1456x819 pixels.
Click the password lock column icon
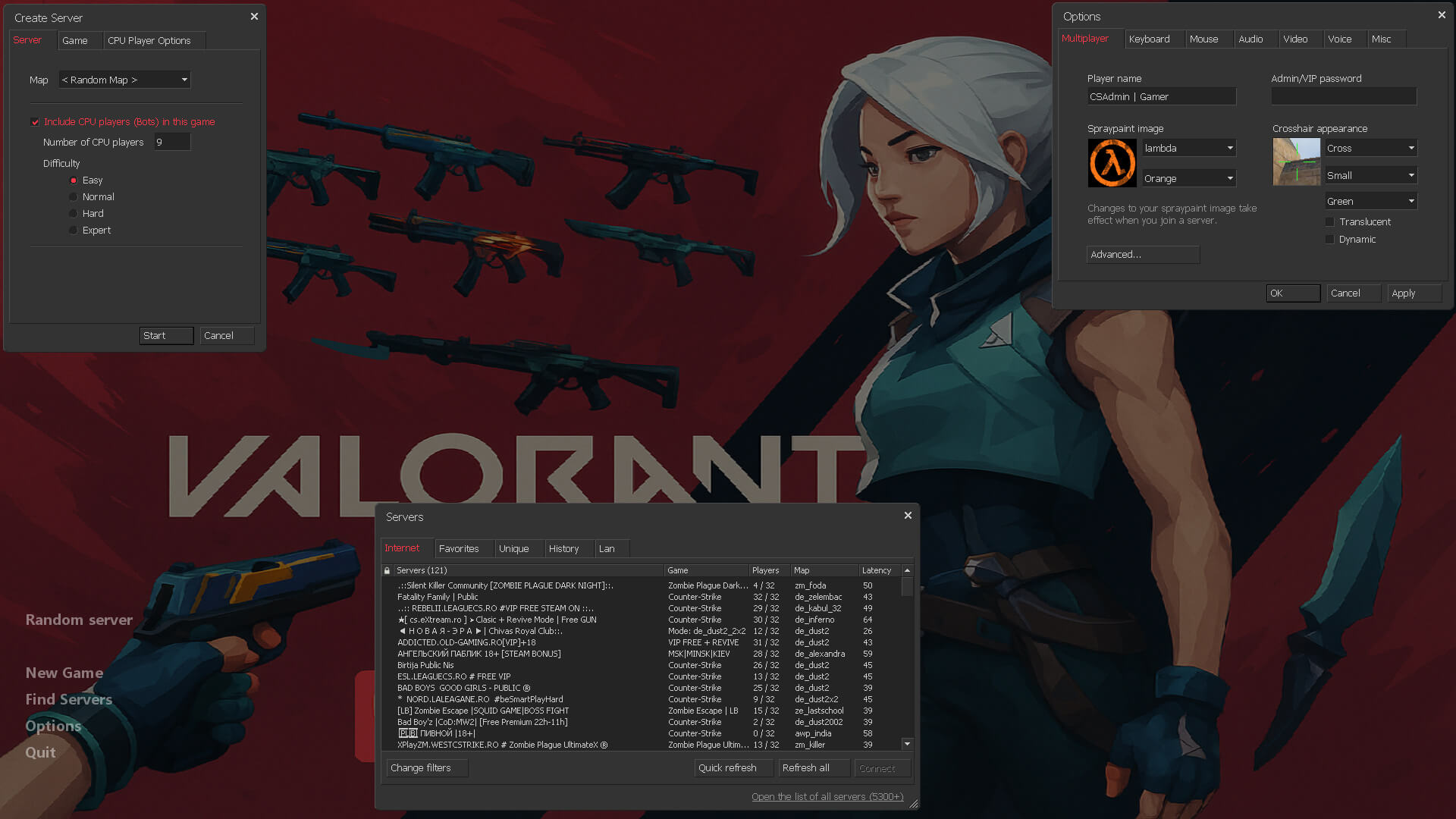pos(388,570)
